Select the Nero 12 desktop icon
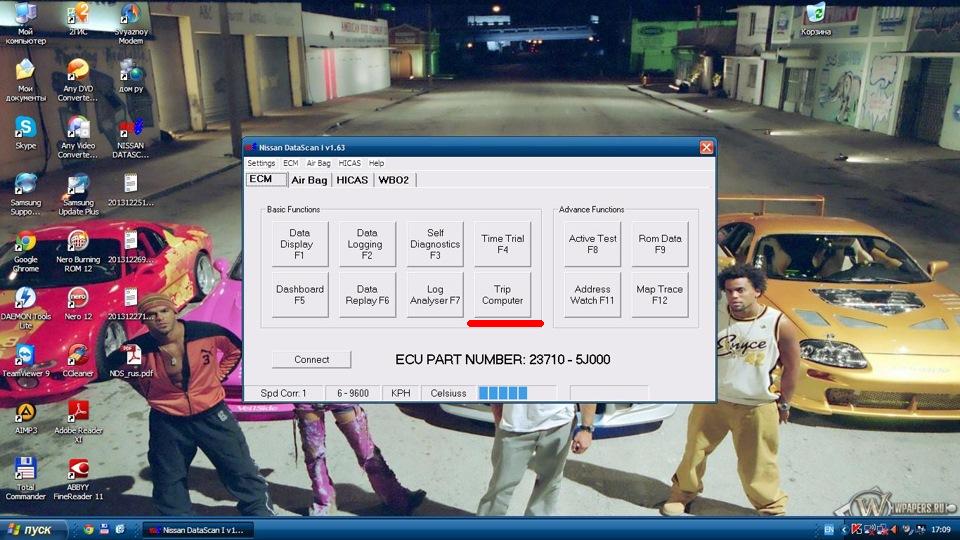The width and height of the screenshot is (960, 540). pos(78,304)
